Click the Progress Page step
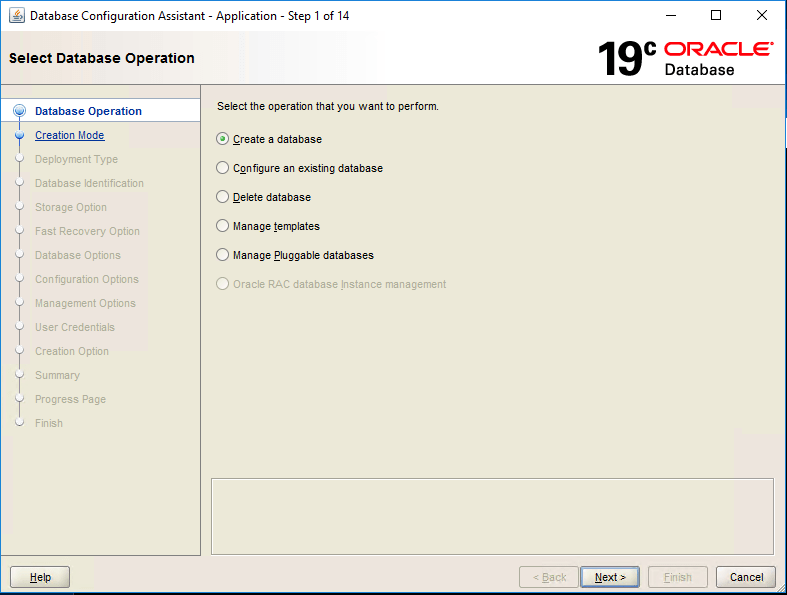787x595 pixels. [x=70, y=400]
